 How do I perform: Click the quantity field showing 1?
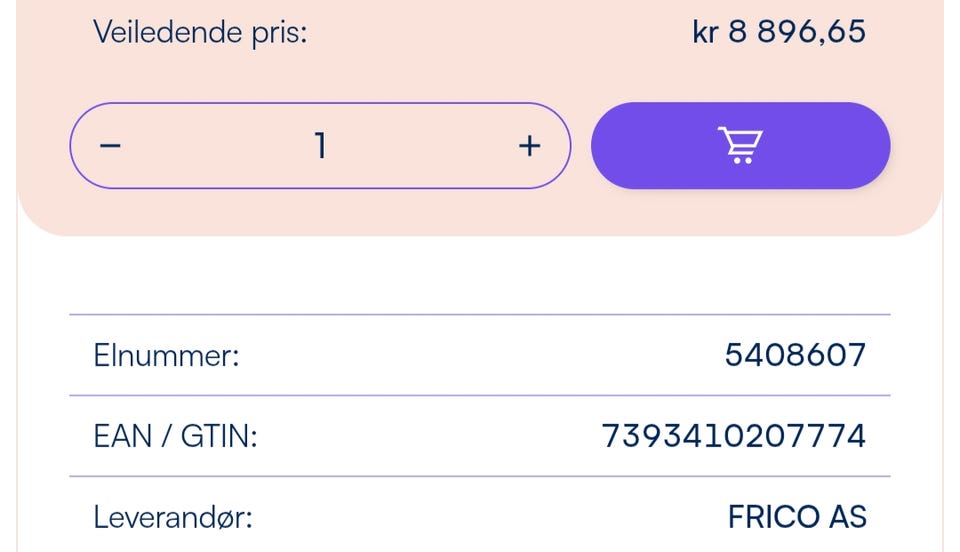click(x=320, y=146)
